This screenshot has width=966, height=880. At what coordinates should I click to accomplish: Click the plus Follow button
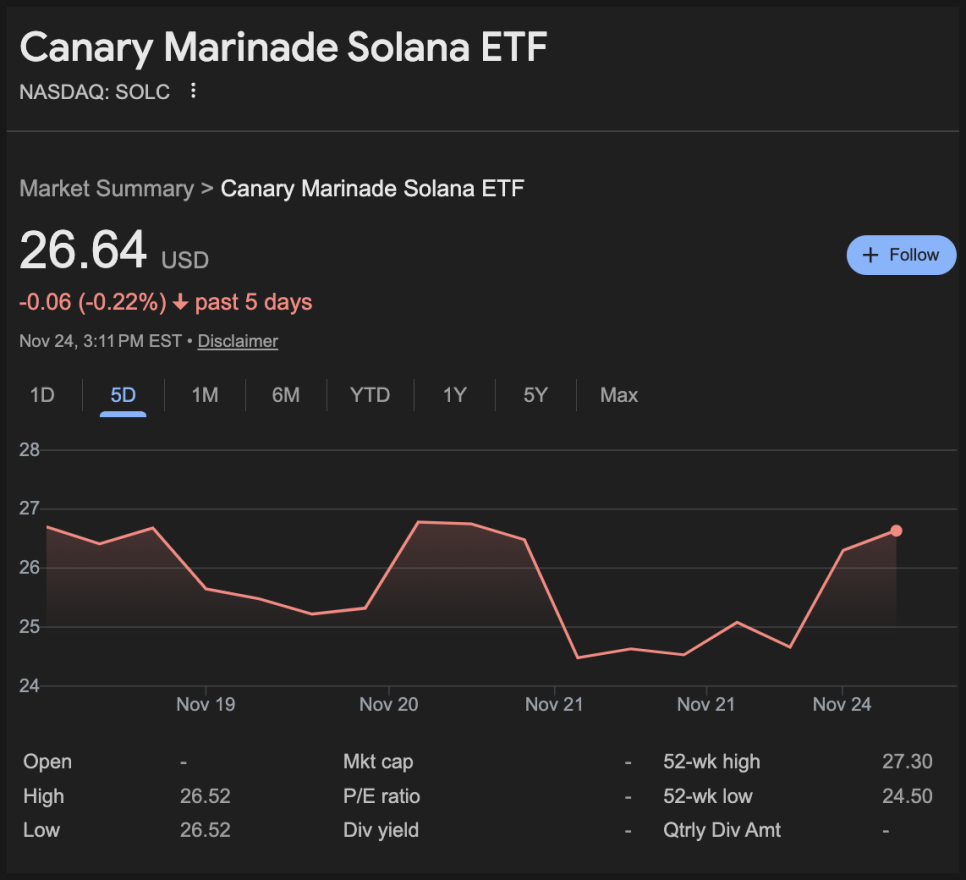point(901,255)
